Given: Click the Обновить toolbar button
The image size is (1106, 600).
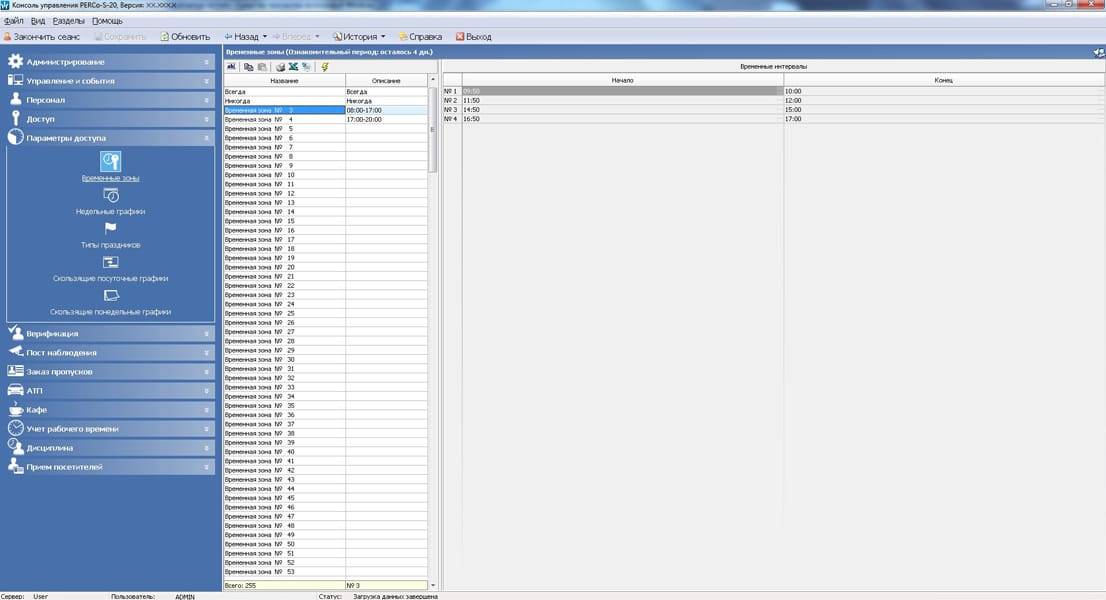Looking at the screenshot, I should tap(185, 37).
